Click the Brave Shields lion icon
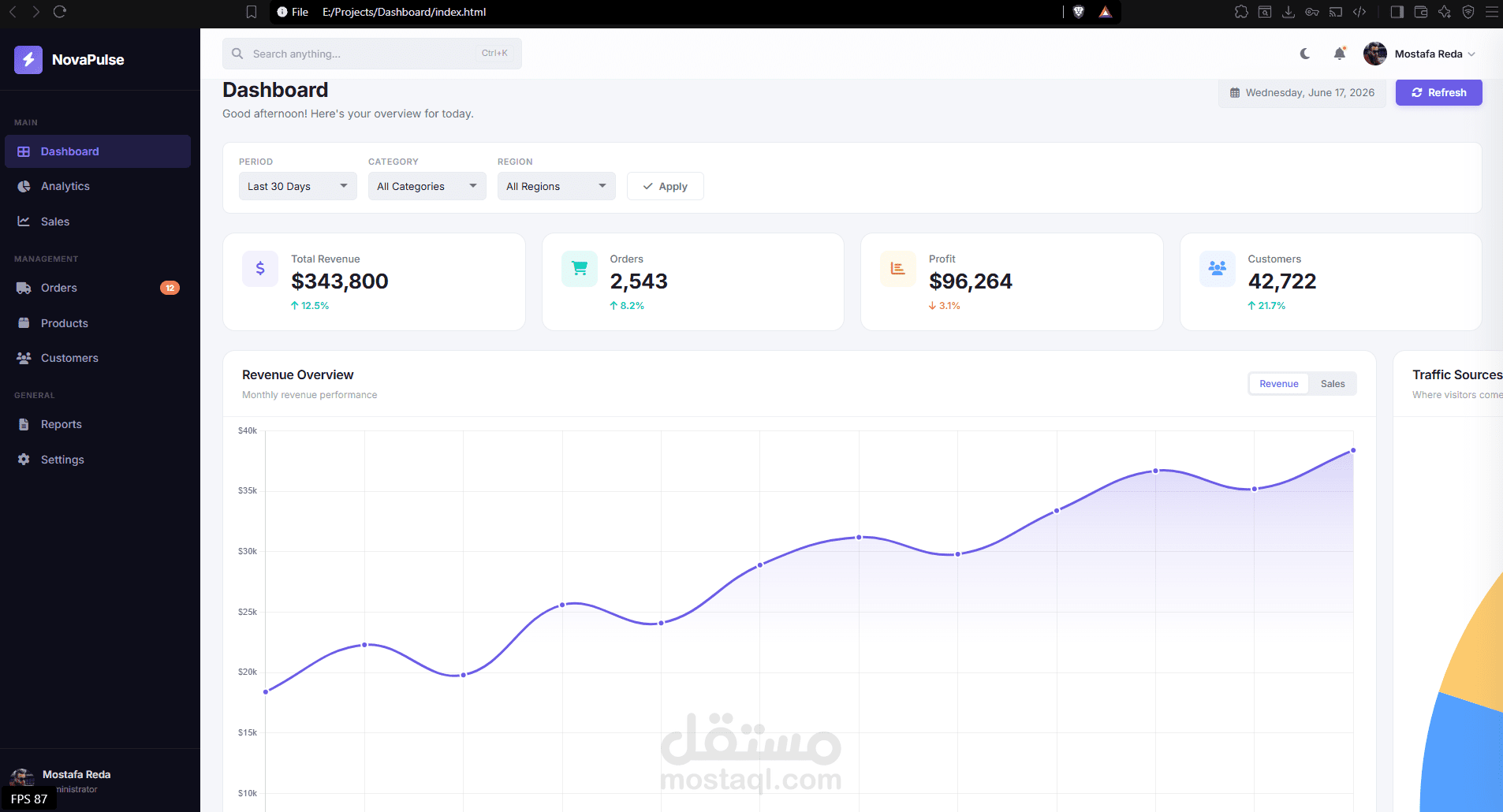The image size is (1503, 812). (1079, 12)
